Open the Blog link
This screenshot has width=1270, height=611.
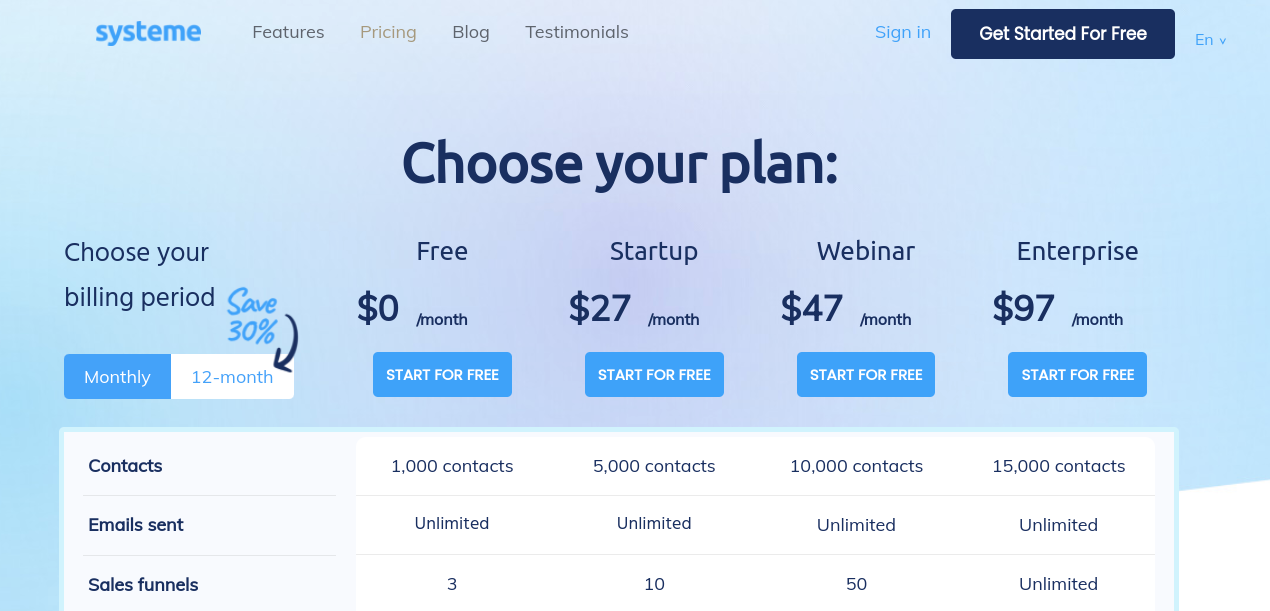(x=471, y=32)
